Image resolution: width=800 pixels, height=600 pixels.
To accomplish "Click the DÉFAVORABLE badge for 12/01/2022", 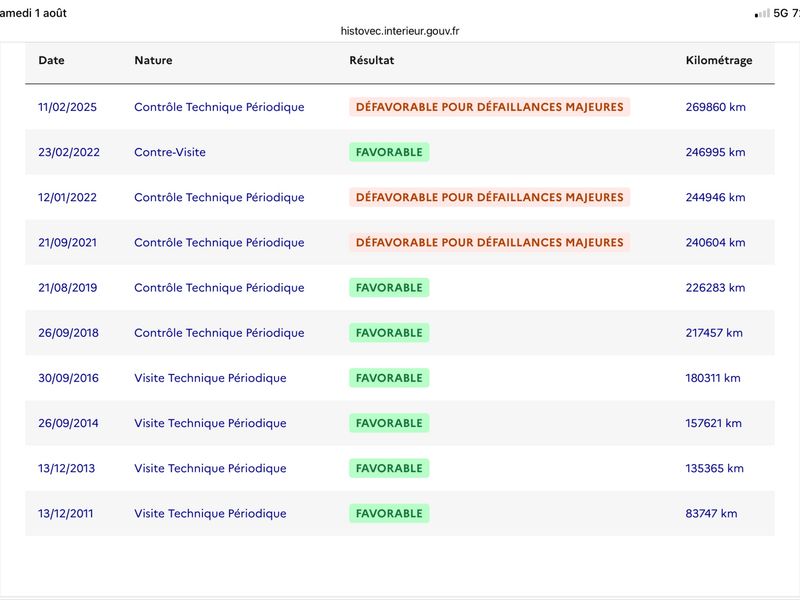I will 490,197.
